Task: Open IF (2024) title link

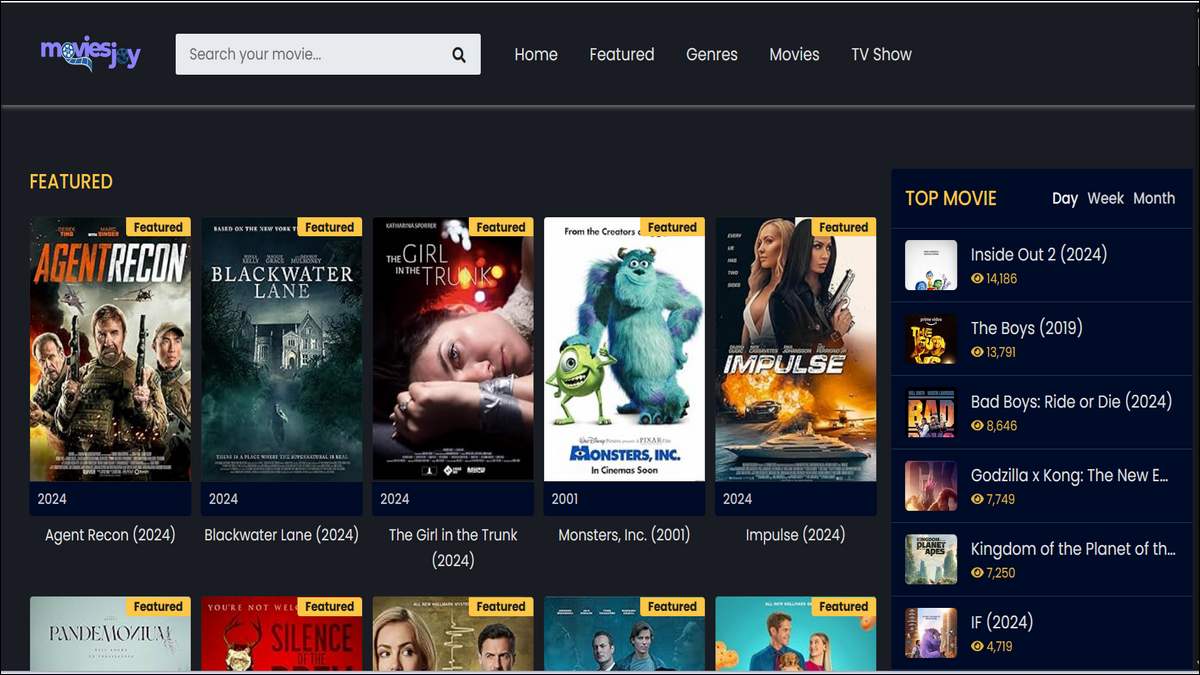Action: pos(1002,622)
